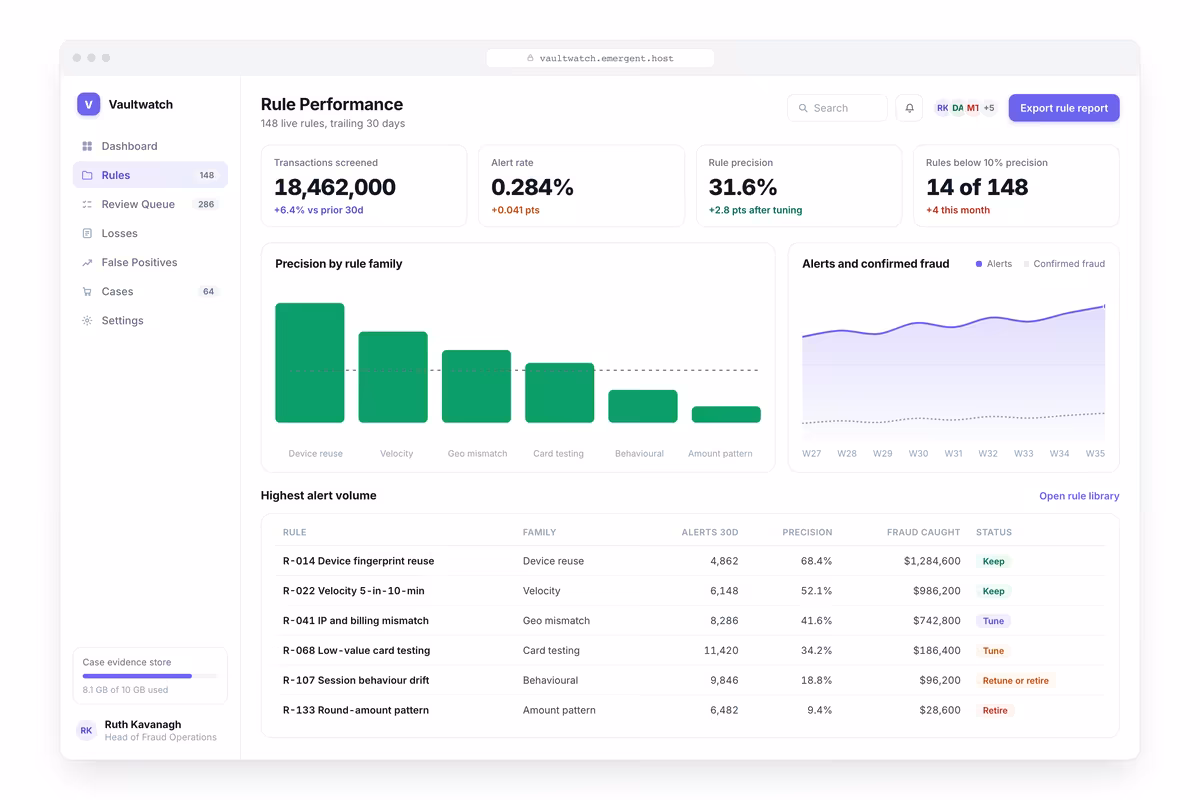Click the RK avatar in header
Image resolution: width=1200 pixels, height=800 pixels.
tap(942, 108)
